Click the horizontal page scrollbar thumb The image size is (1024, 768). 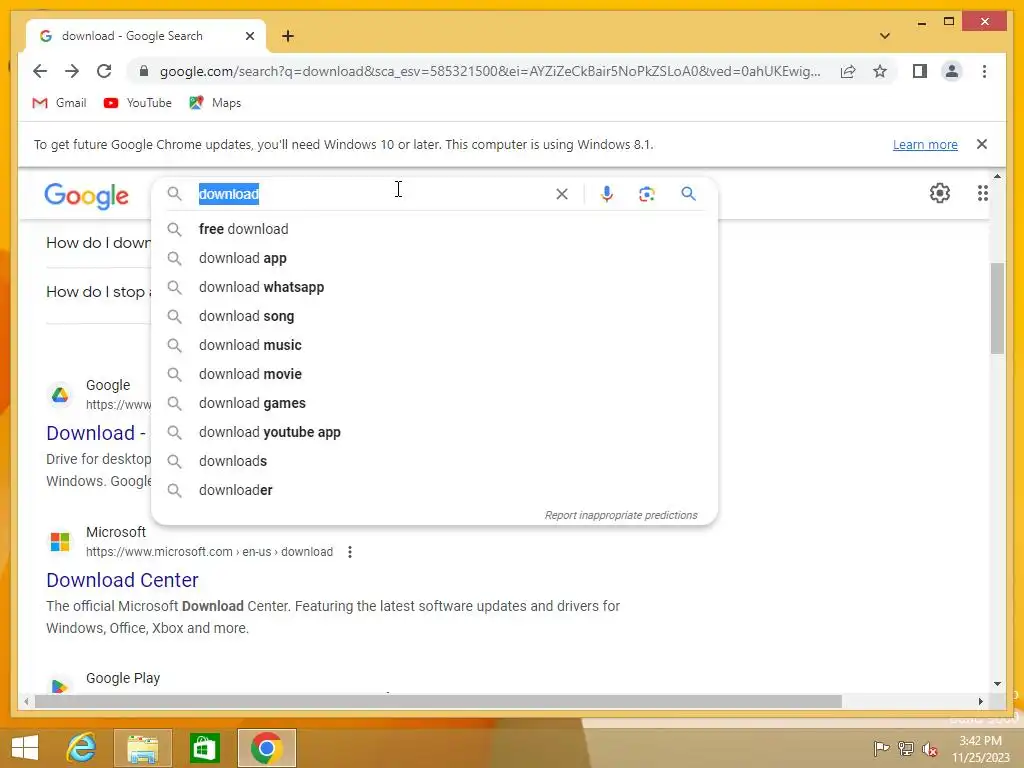click(438, 701)
